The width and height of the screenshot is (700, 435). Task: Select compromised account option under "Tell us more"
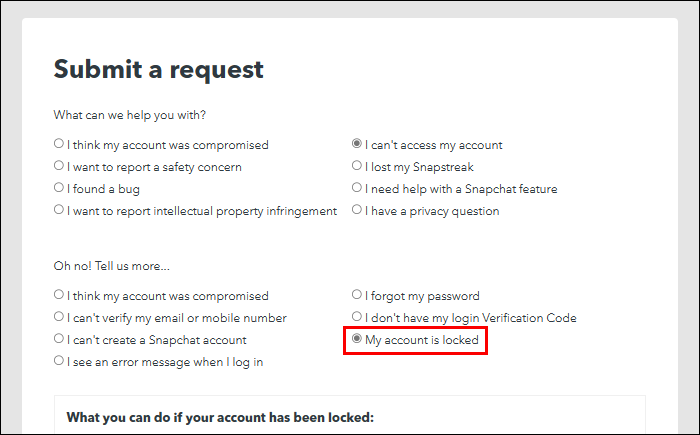[x=59, y=295]
